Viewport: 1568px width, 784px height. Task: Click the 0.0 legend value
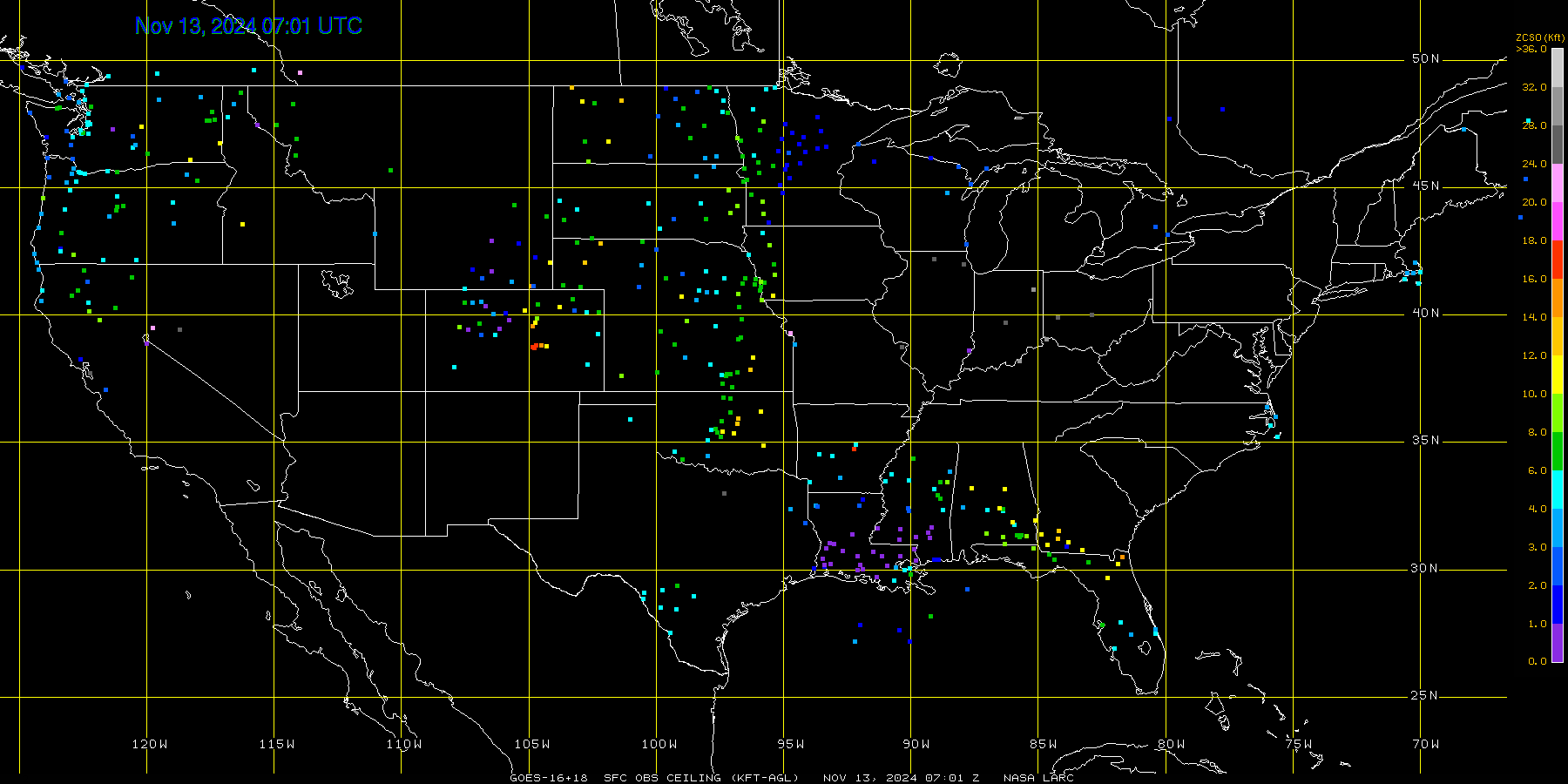[x=1537, y=661]
